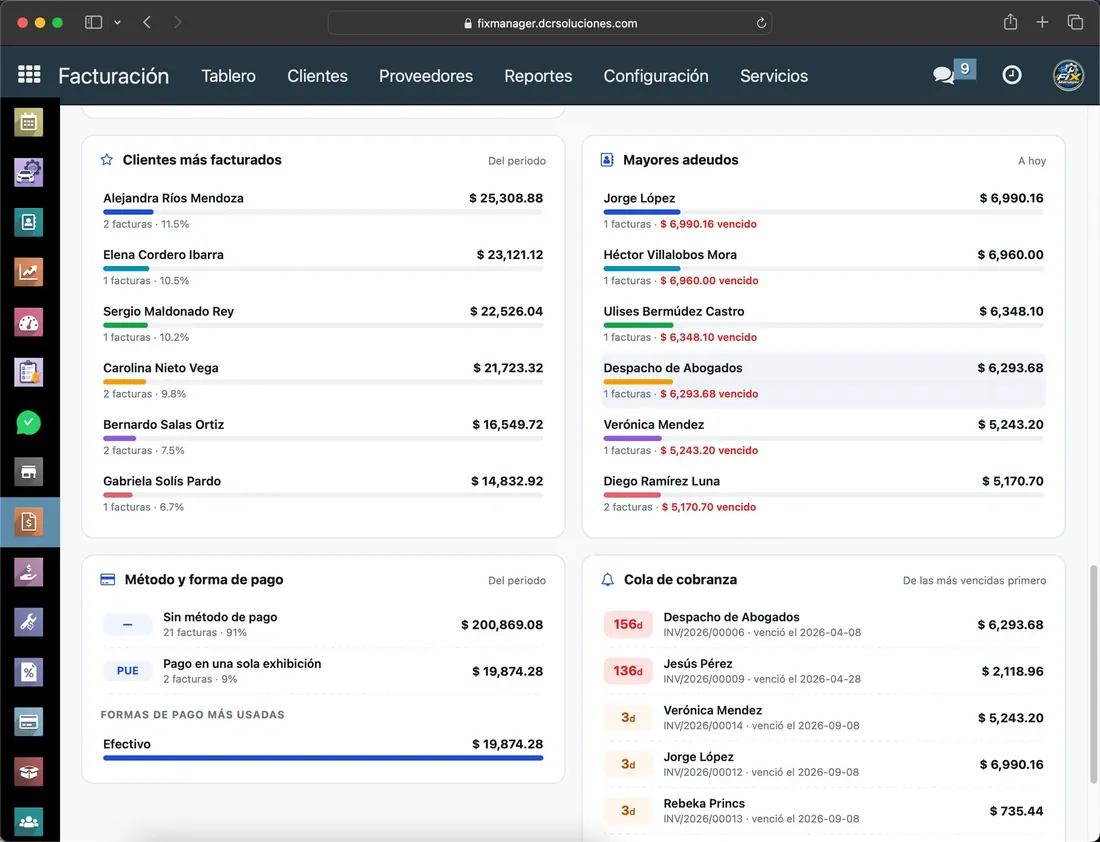
Task: Open the car service gear sidebar icon
Action: [28, 173]
